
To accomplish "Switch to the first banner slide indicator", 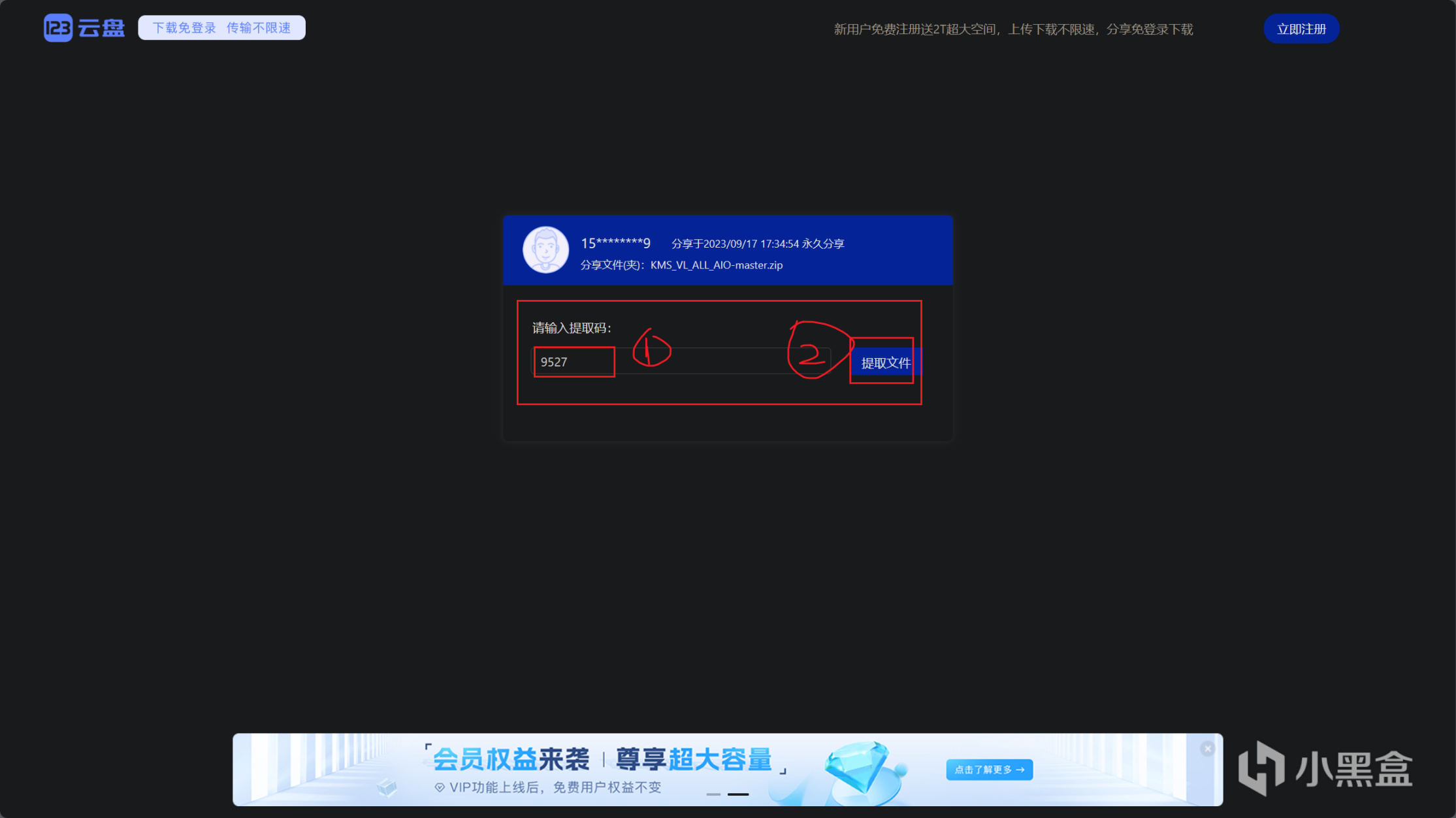I will 713,794.
